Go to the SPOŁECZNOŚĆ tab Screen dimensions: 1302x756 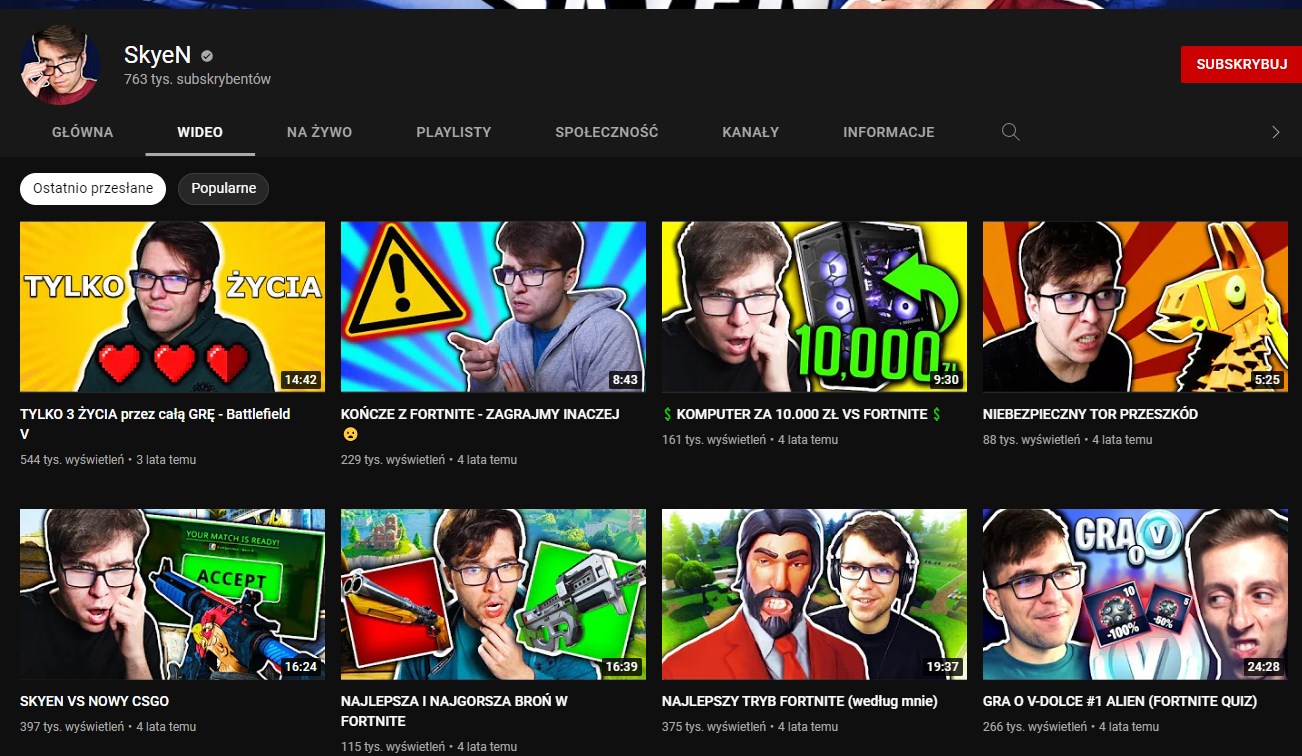pos(607,132)
